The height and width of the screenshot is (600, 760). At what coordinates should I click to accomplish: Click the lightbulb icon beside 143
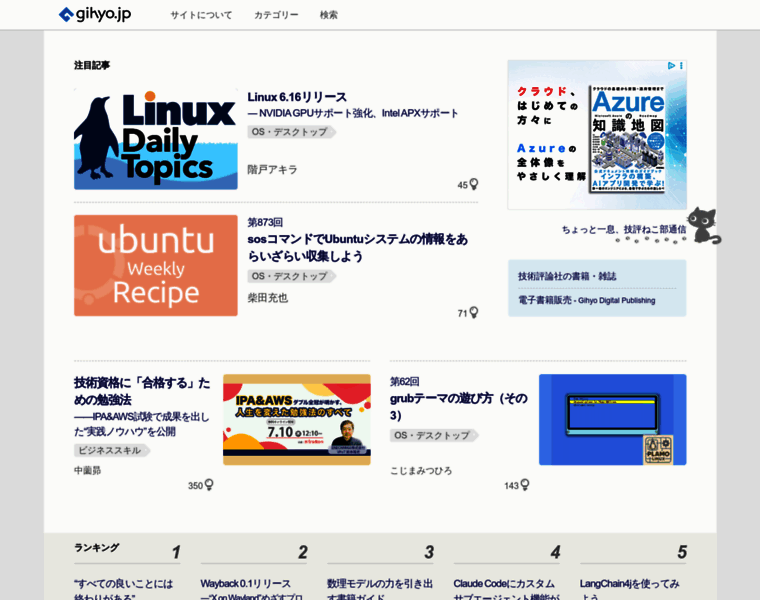(525, 485)
